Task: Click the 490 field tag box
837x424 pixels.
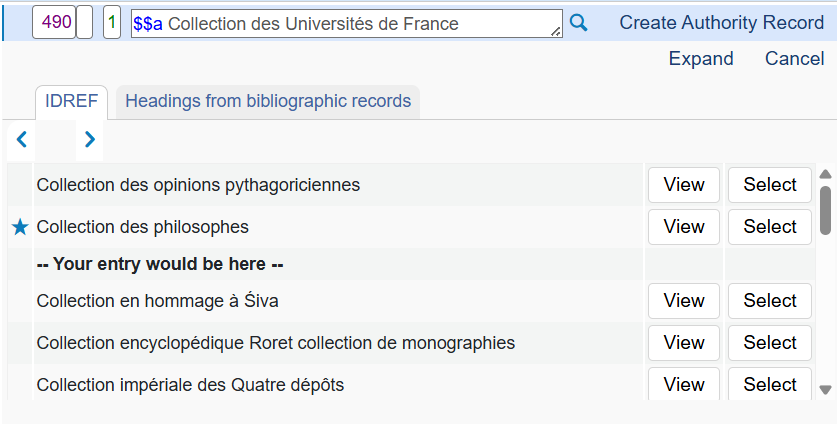Action: pos(56,23)
